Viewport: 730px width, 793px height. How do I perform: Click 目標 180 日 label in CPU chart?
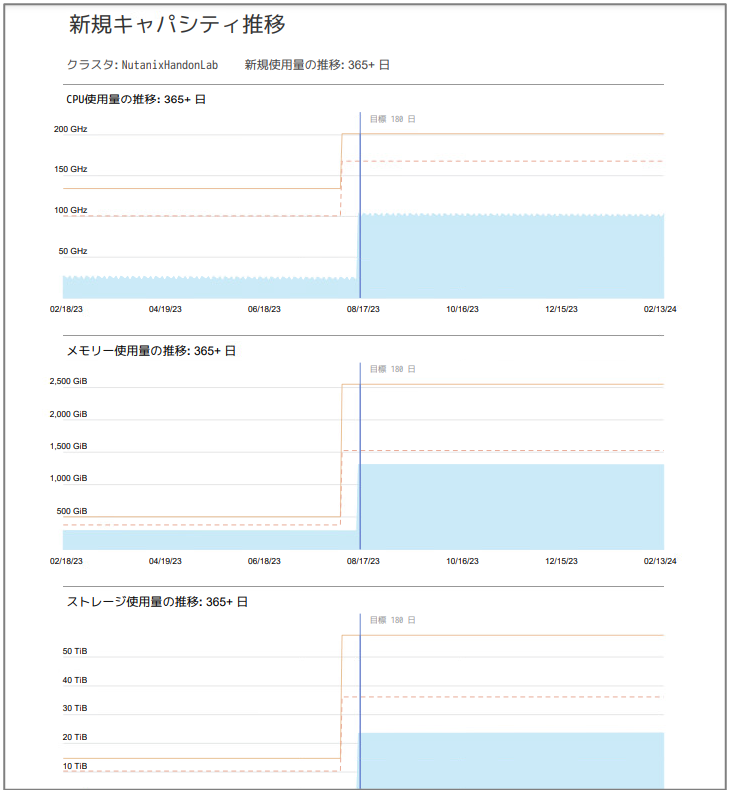[x=393, y=119]
